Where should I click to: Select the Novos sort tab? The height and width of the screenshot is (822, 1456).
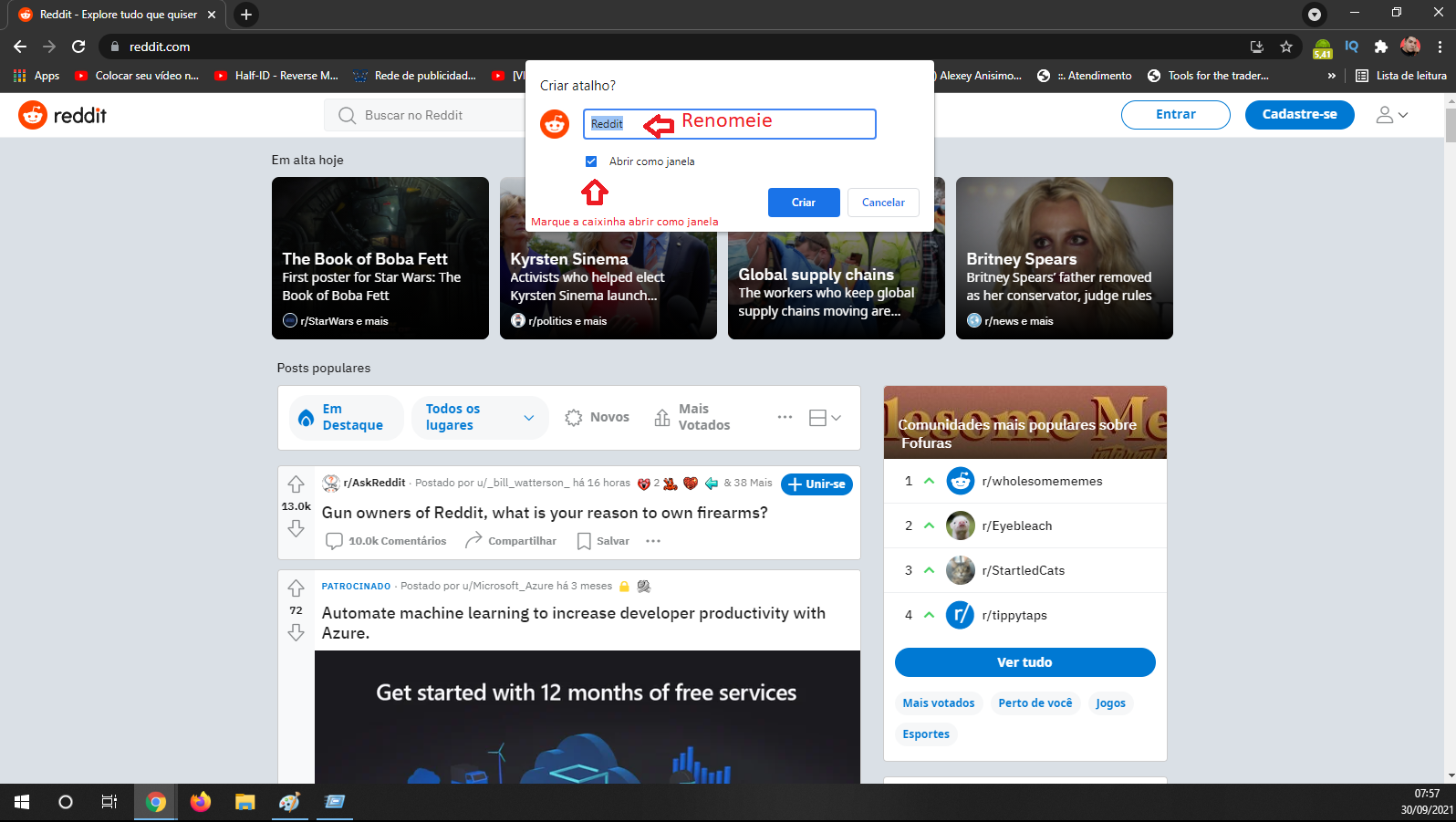[x=598, y=417]
